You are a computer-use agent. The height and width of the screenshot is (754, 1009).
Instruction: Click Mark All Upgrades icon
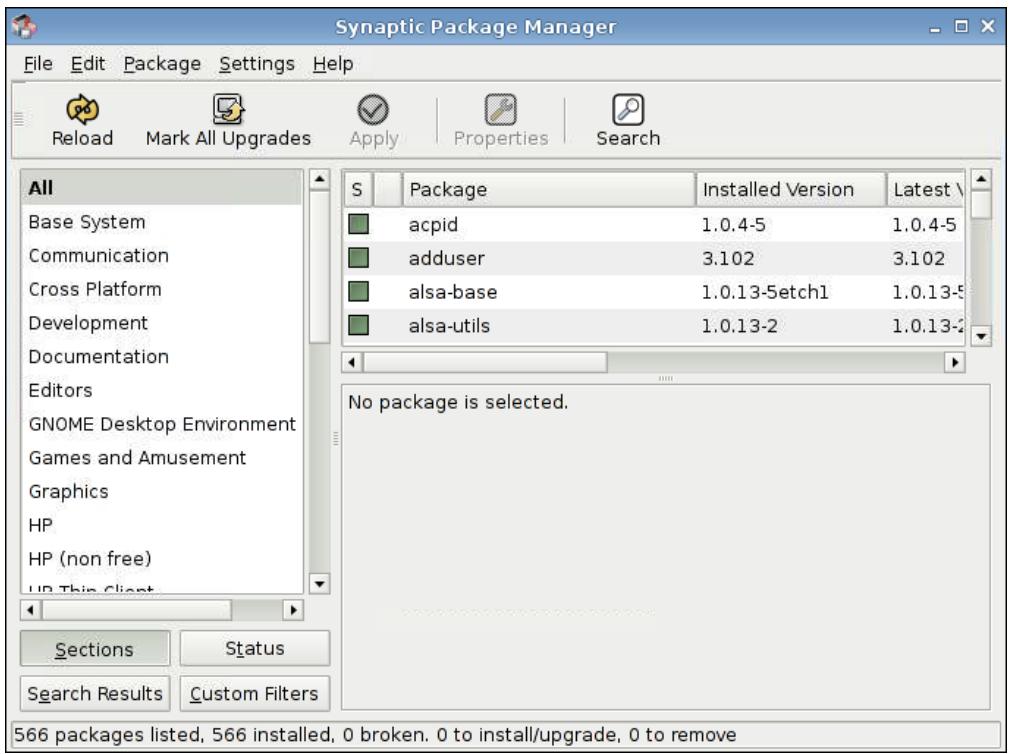click(x=228, y=109)
